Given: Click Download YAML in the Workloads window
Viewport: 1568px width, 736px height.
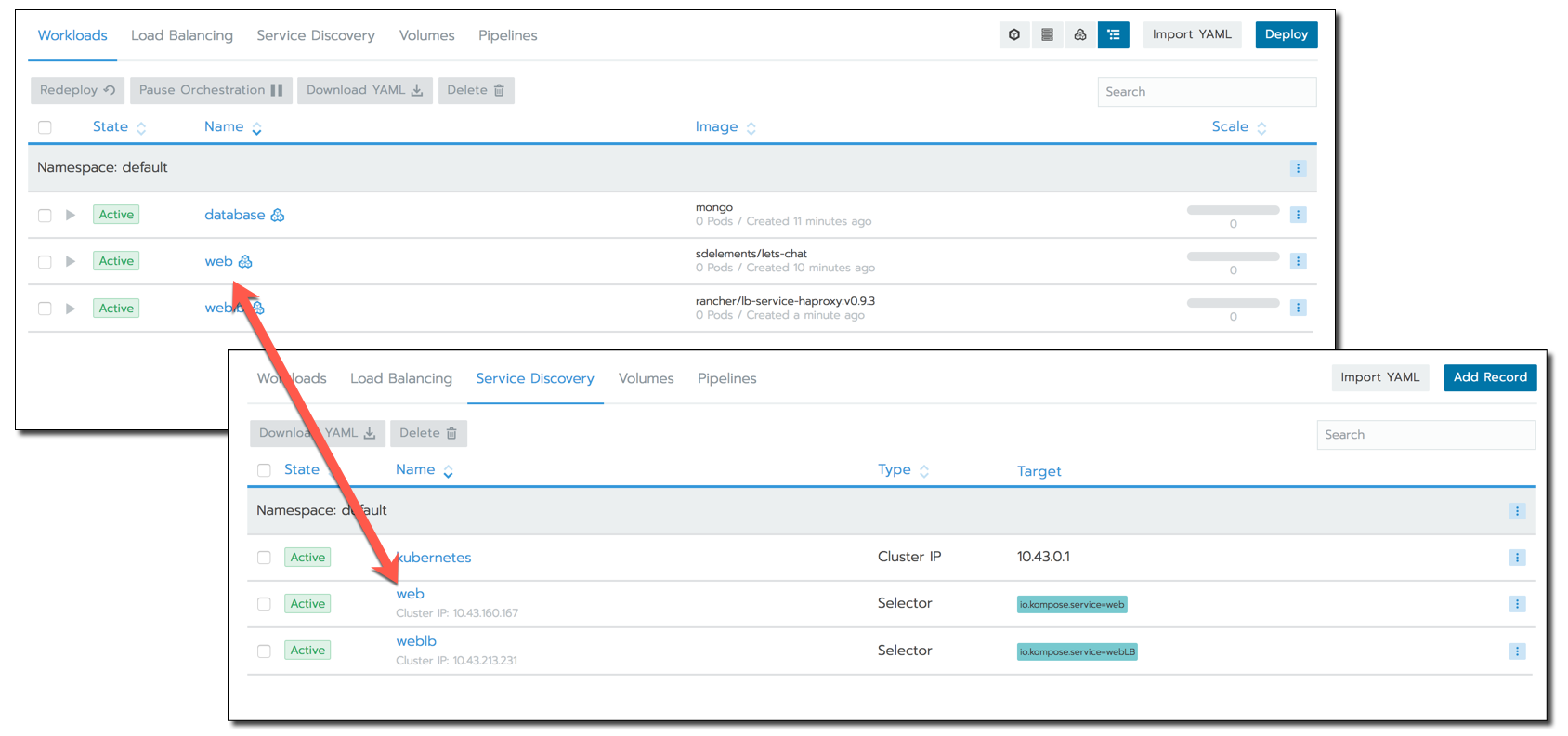Looking at the screenshot, I should pos(364,90).
